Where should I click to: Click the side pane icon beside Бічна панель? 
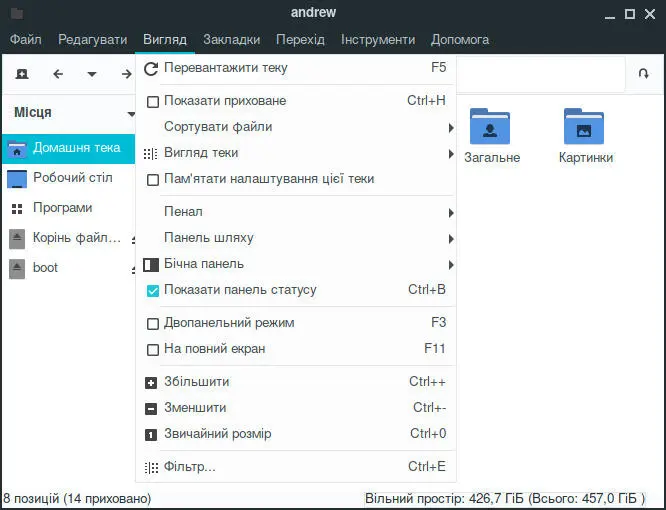(x=151, y=265)
